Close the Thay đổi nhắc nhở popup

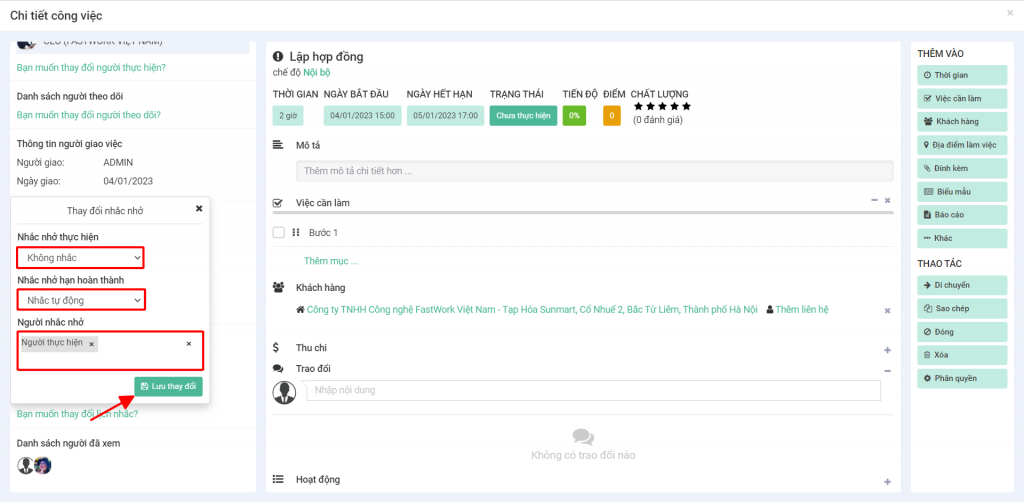pos(198,209)
